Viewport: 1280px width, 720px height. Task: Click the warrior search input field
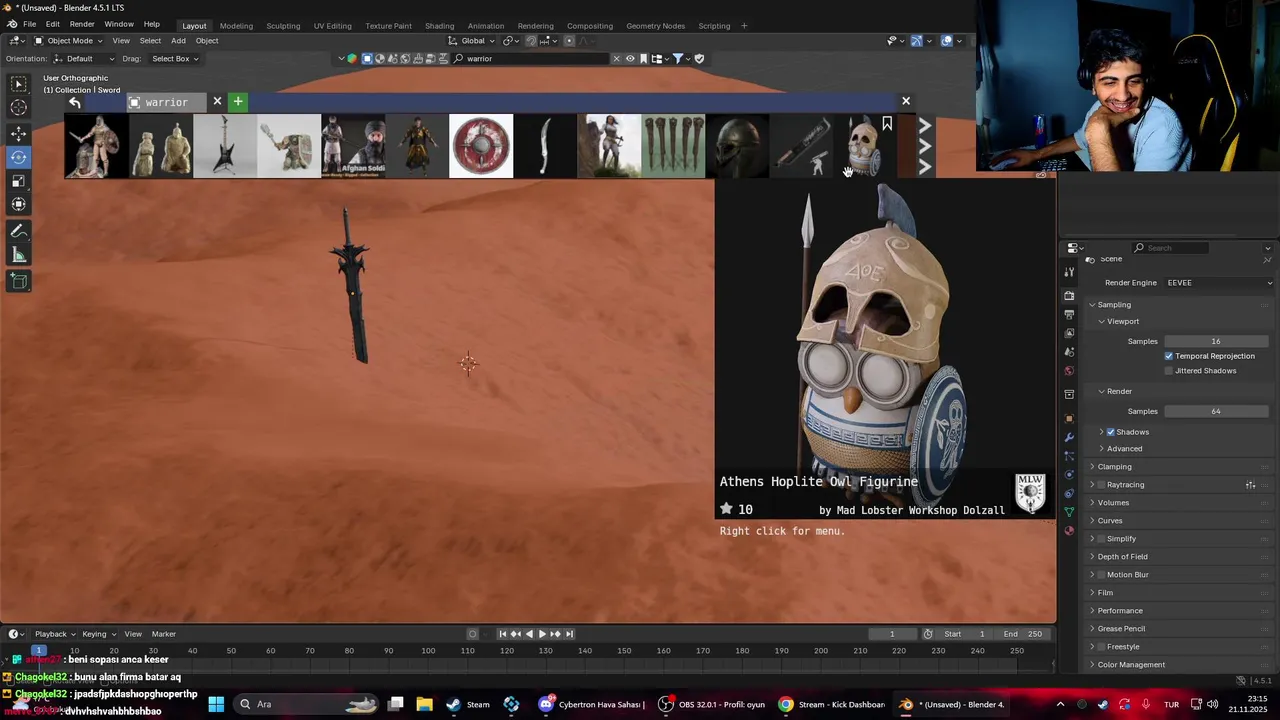(x=532, y=59)
